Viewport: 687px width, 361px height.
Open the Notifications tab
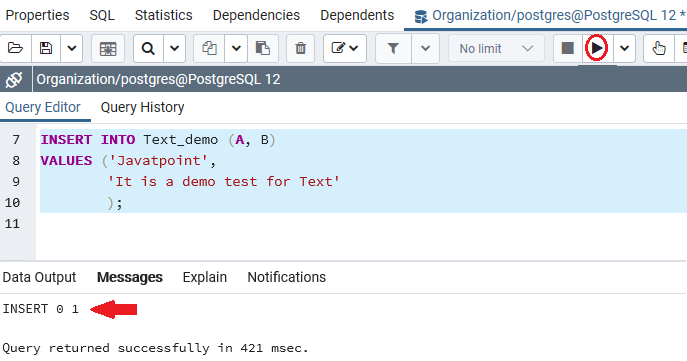[x=287, y=277]
